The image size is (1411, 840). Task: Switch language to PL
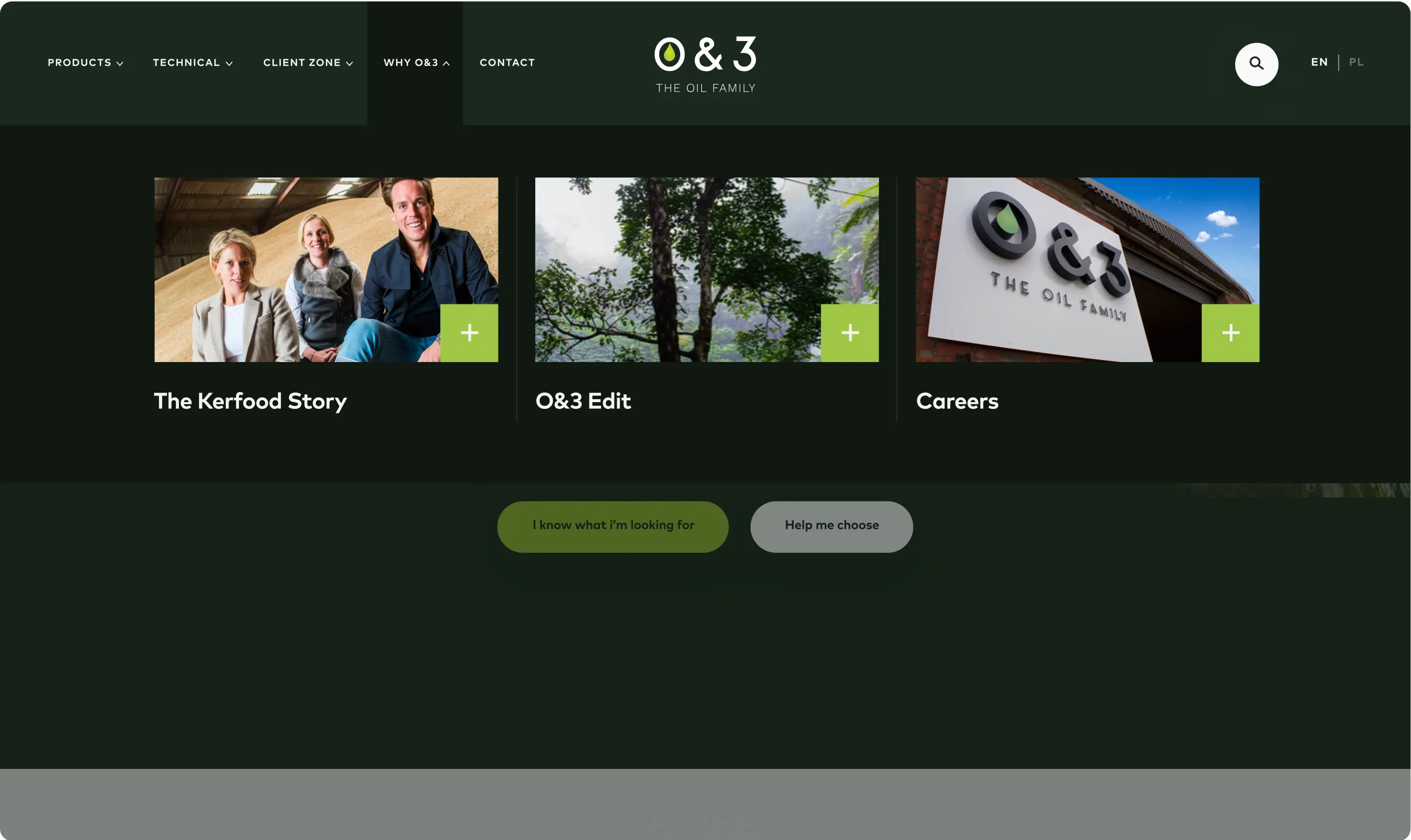(x=1356, y=62)
